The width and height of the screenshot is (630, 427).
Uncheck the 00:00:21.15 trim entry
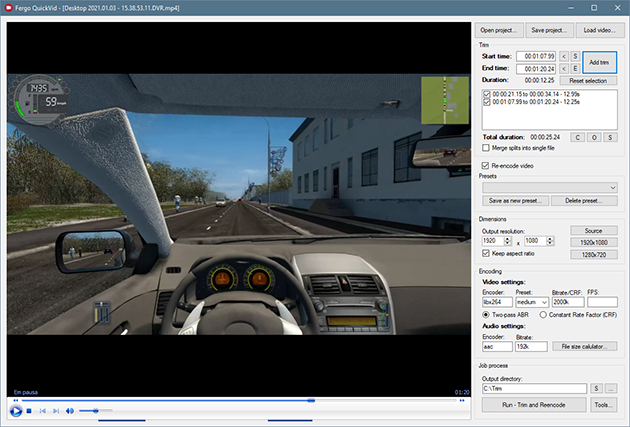pos(487,94)
